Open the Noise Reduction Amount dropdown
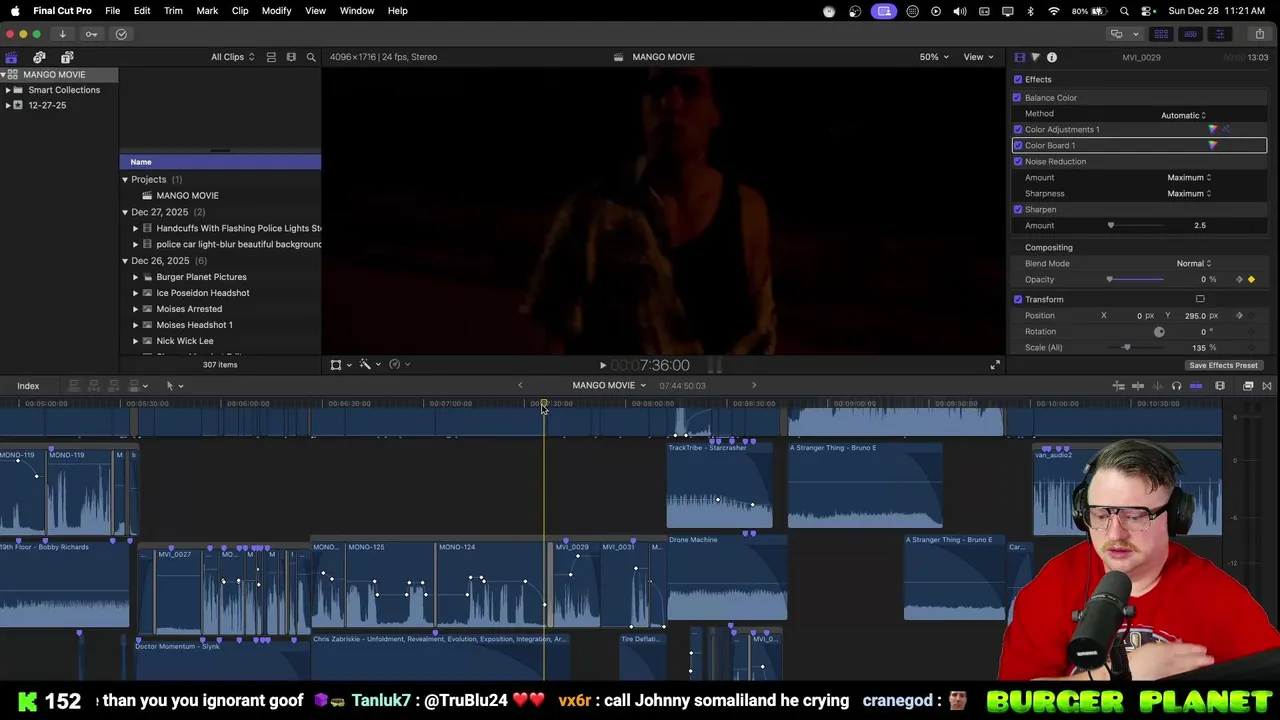Viewport: 1280px width, 720px height. pos(1189,177)
